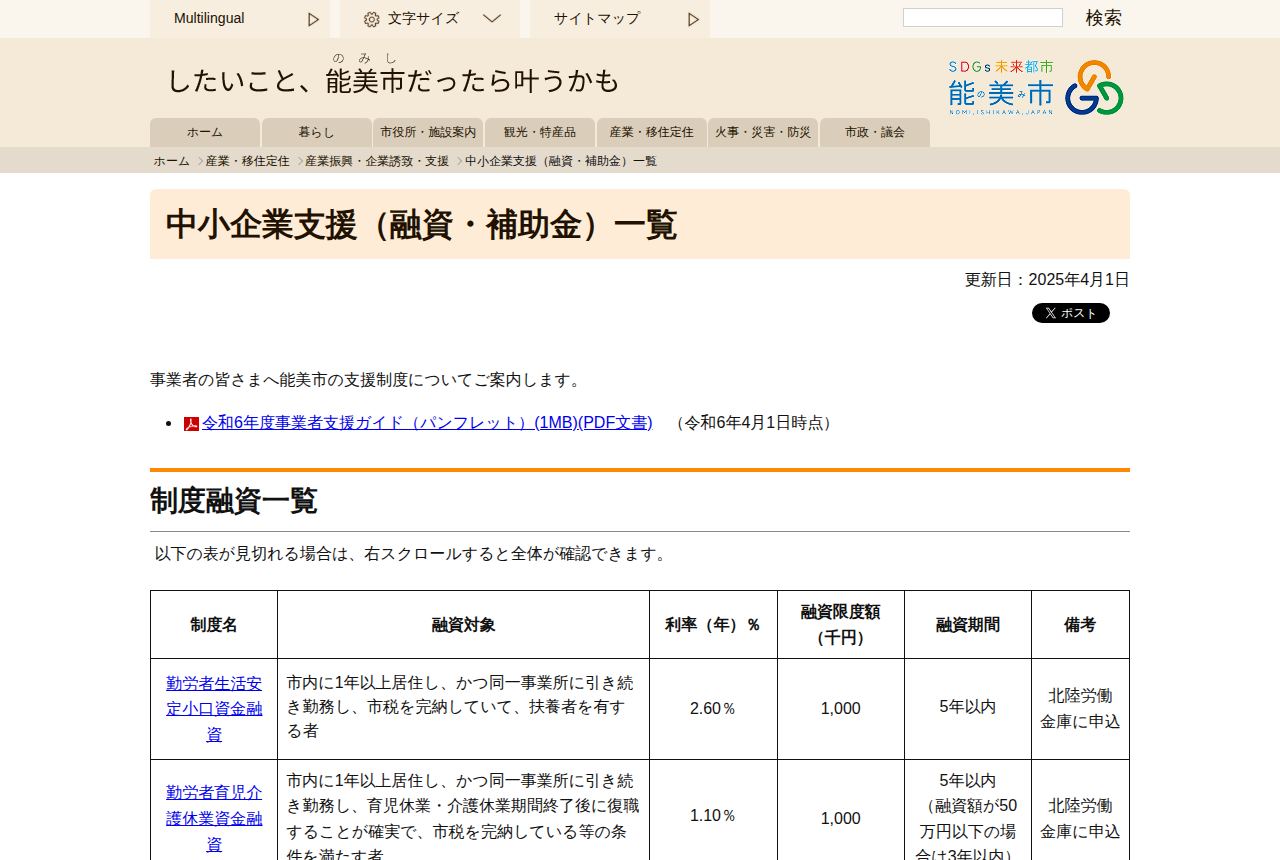Viewport: 1280px width, 860px height.
Task: Open 令和6年度事業者支援ガイド PDF link
Action: click(x=427, y=423)
